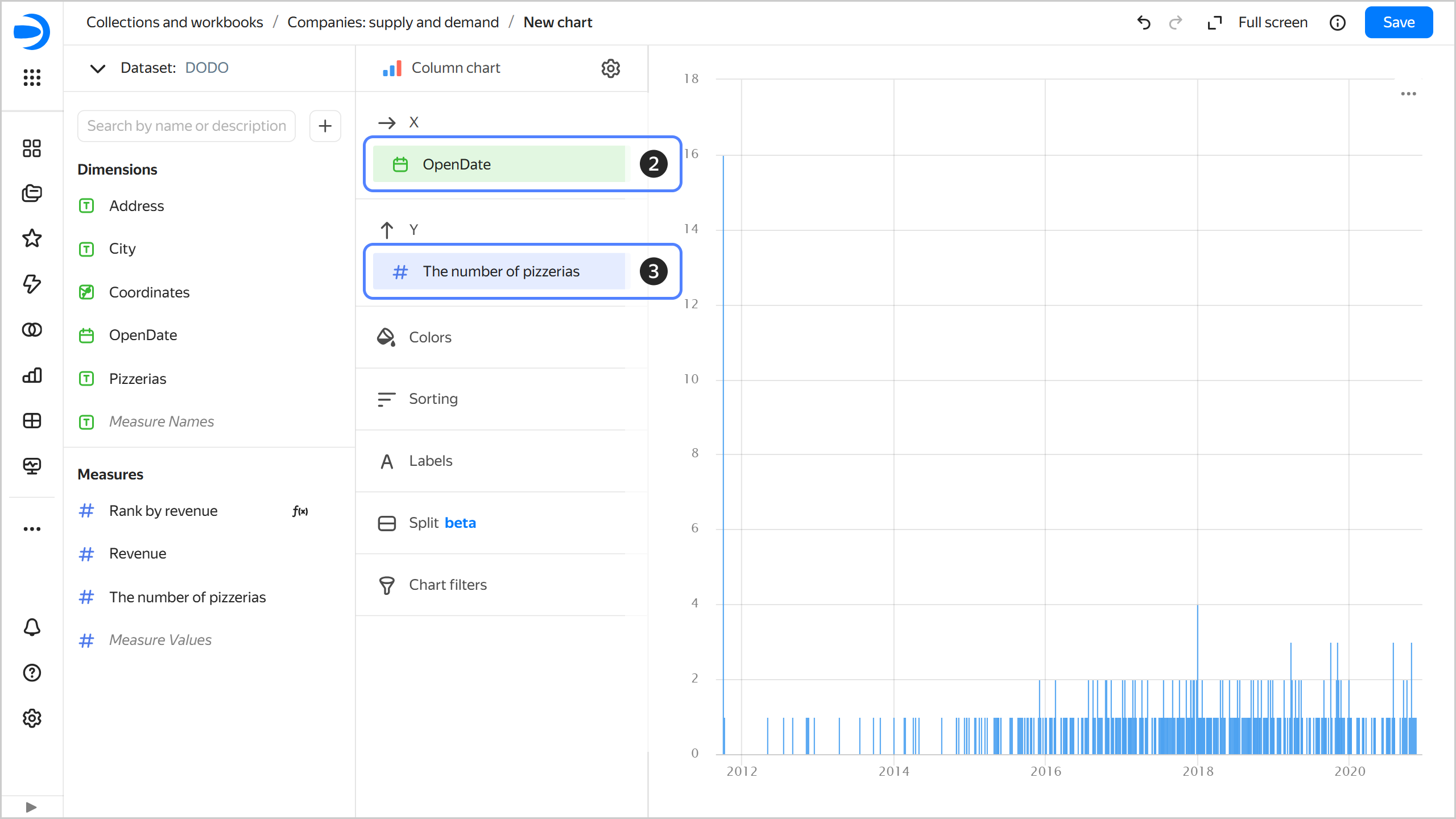Image resolution: width=1456 pixels, height=819 pixels.
Task: Open the Collections and workbooks breadcrumb
Action: (x=175, y=23)
